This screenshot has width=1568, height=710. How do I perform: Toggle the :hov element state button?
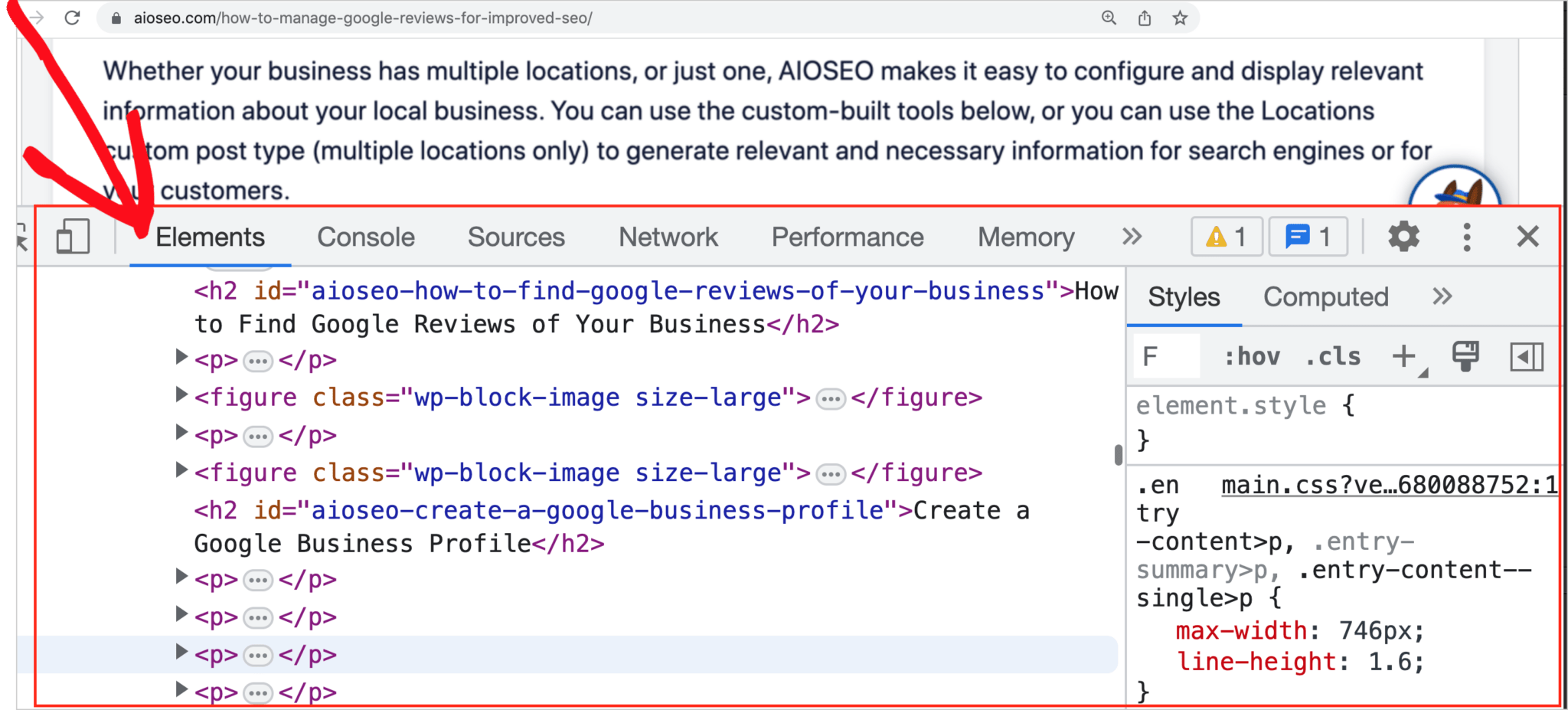point(1252,356)
